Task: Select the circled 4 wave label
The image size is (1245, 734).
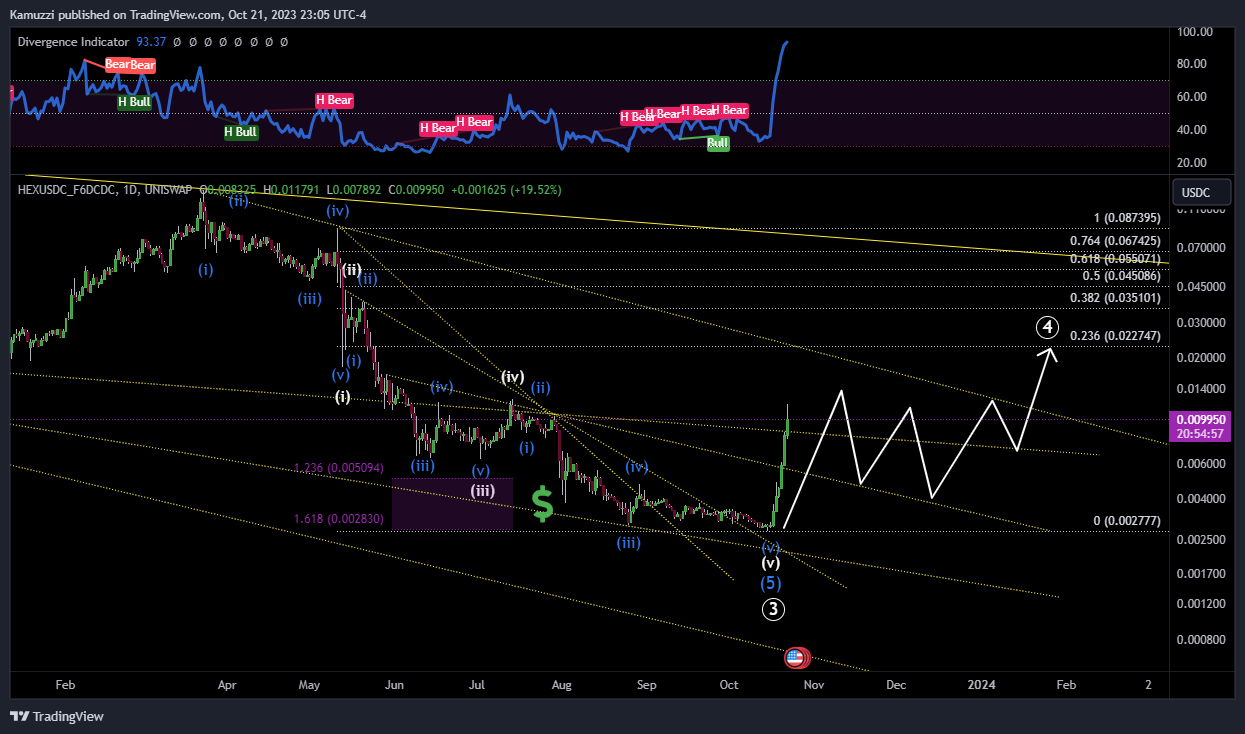Action: point(1046,327)
